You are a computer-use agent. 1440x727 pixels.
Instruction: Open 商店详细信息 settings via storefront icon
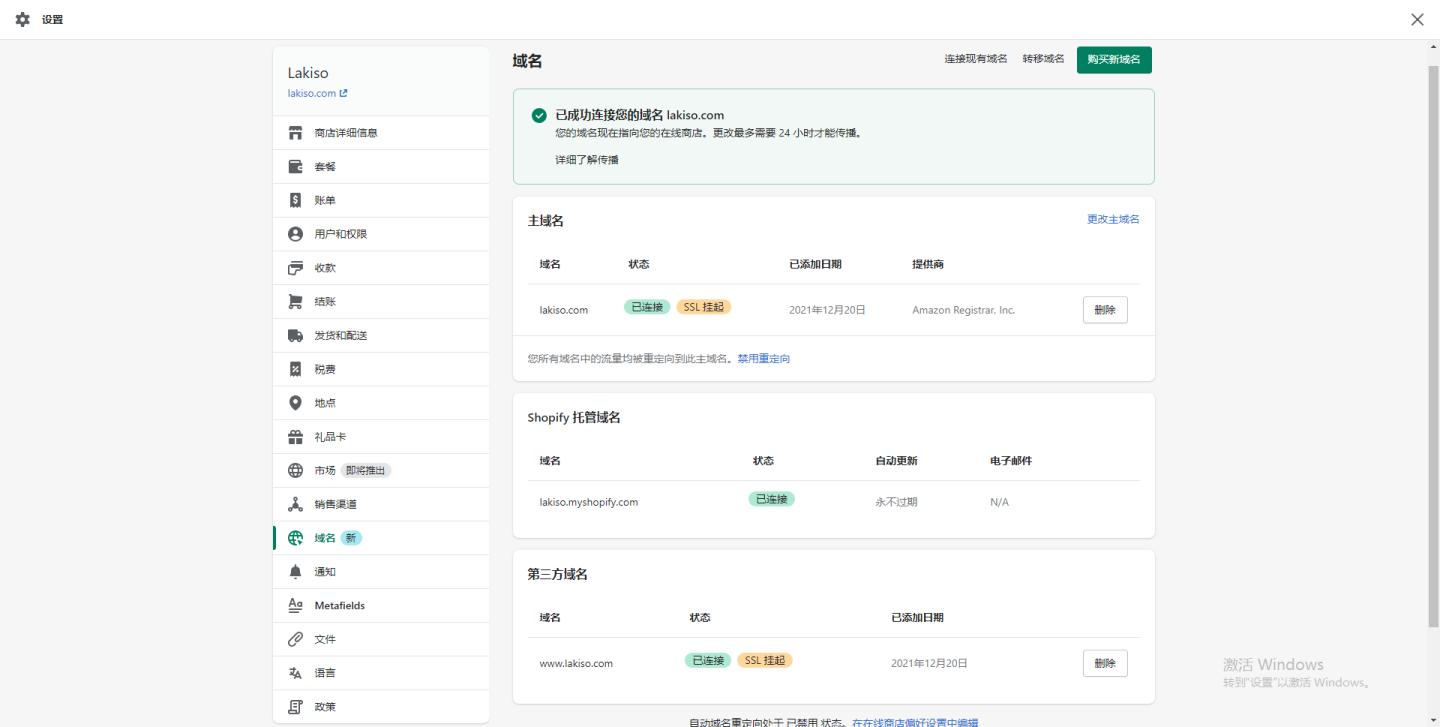[347, 132]
